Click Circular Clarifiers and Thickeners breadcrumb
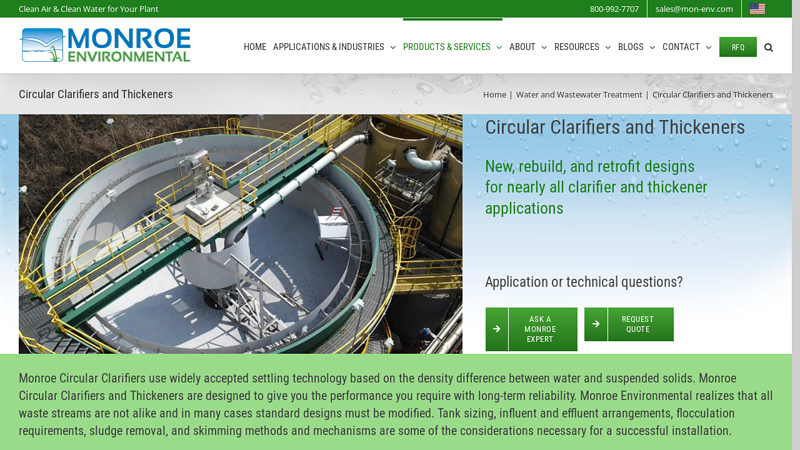Image resolution: width=800 pixels, height=450 pixels. tap(712, 94)
